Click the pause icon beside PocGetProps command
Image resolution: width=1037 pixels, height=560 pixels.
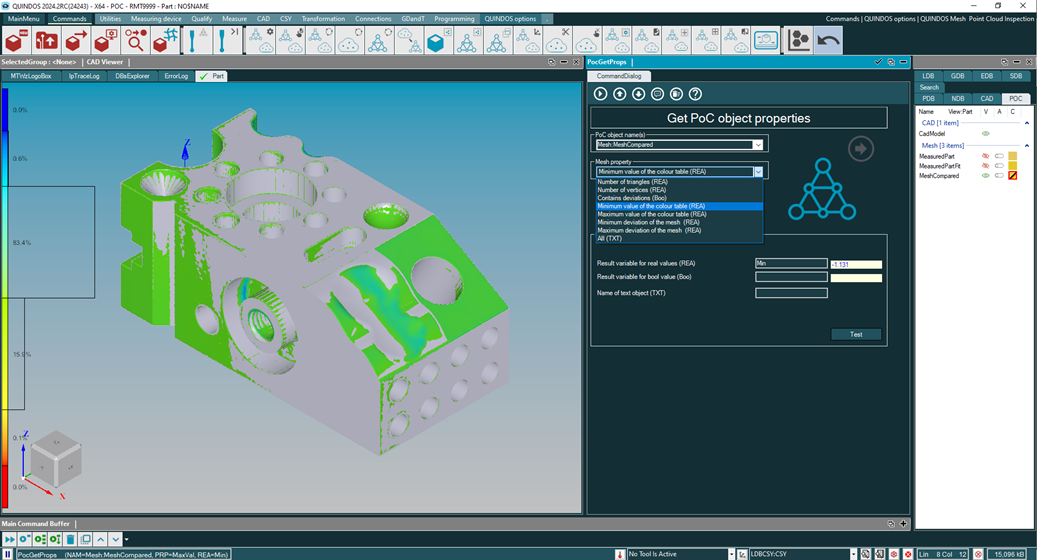coord(8,554)
